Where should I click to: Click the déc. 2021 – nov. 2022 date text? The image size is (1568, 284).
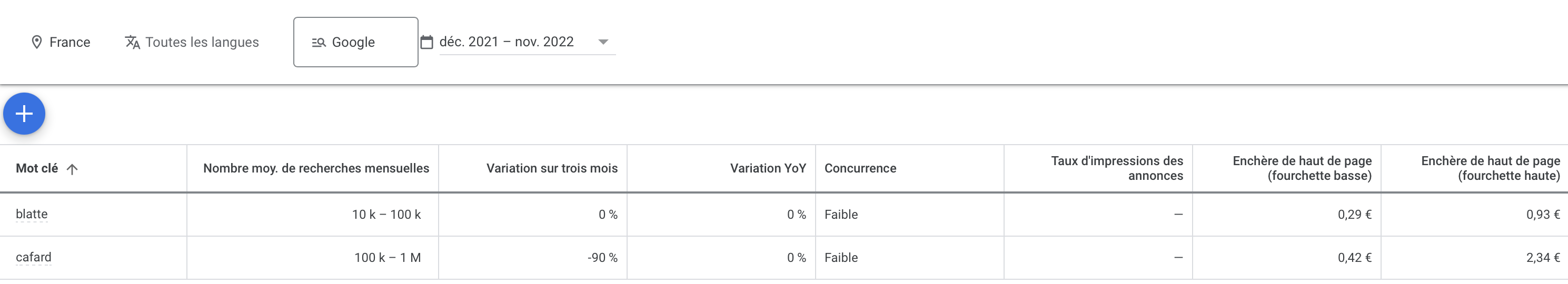click(507, 42)
